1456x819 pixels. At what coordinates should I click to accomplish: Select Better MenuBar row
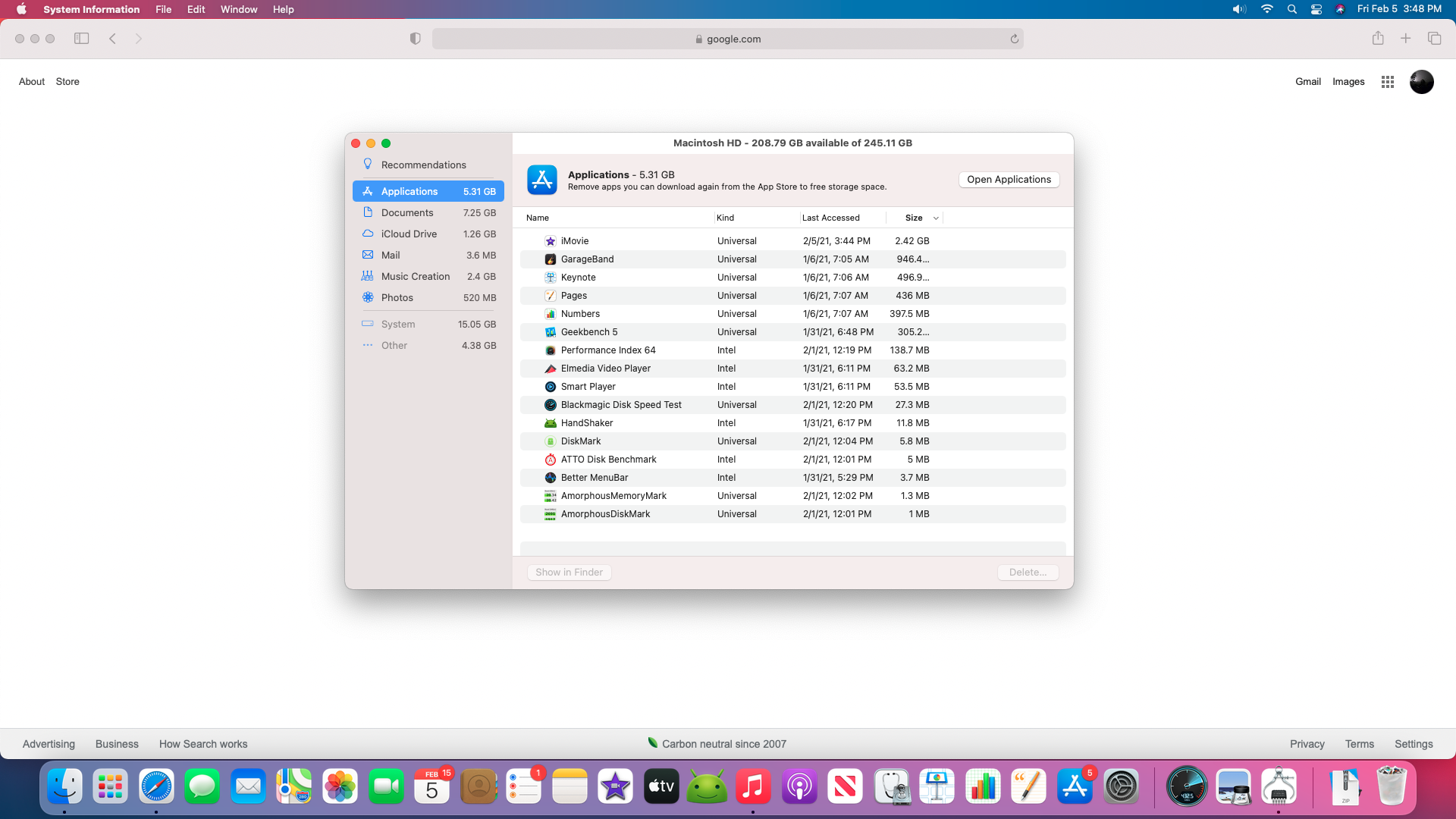(x=792, y=477)
